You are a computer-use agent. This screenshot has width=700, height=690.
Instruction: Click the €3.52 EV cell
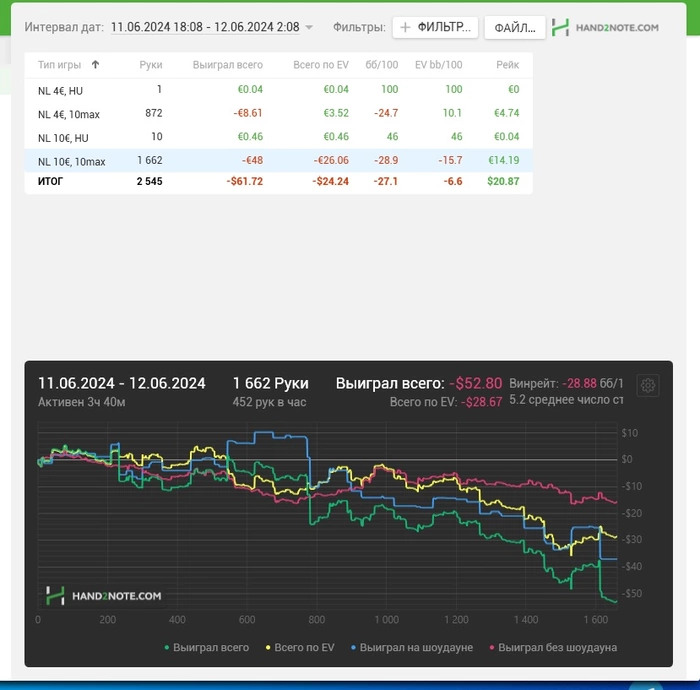click(336, 113)
